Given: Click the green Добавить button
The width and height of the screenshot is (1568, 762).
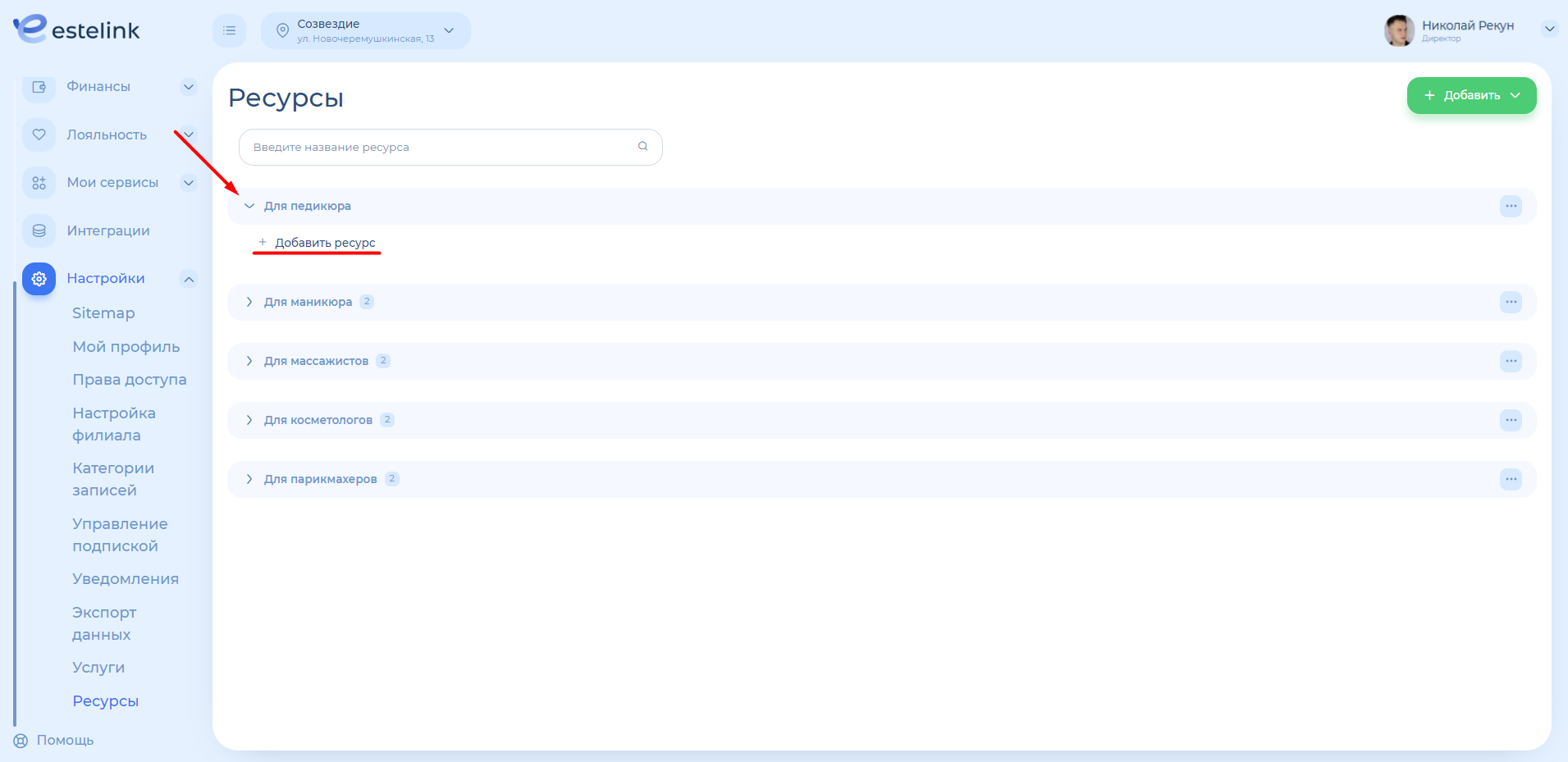Looking at the screenshot, I should click(x=1470, y=95).
